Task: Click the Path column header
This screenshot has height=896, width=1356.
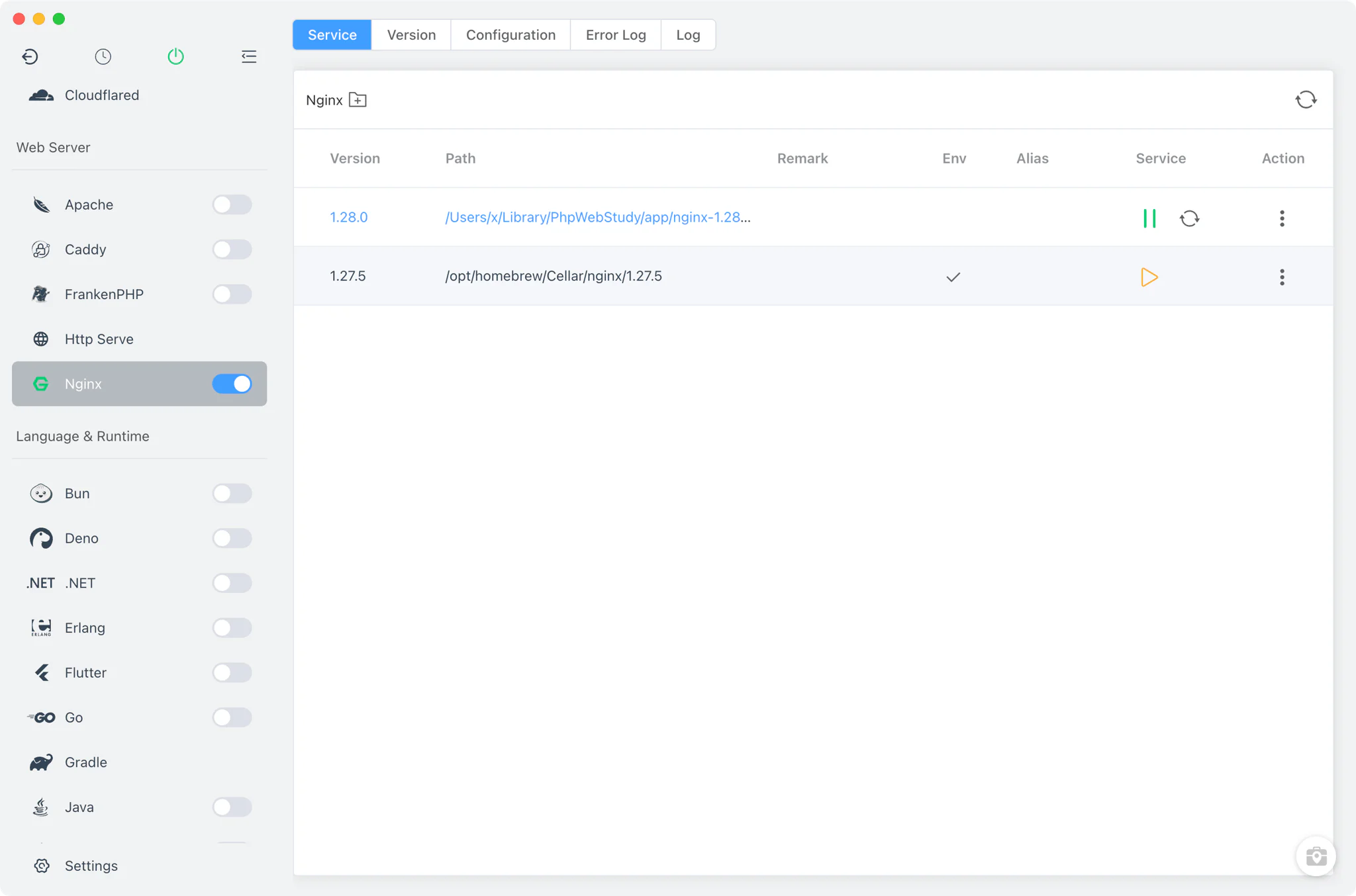Action: coord(460,158)
